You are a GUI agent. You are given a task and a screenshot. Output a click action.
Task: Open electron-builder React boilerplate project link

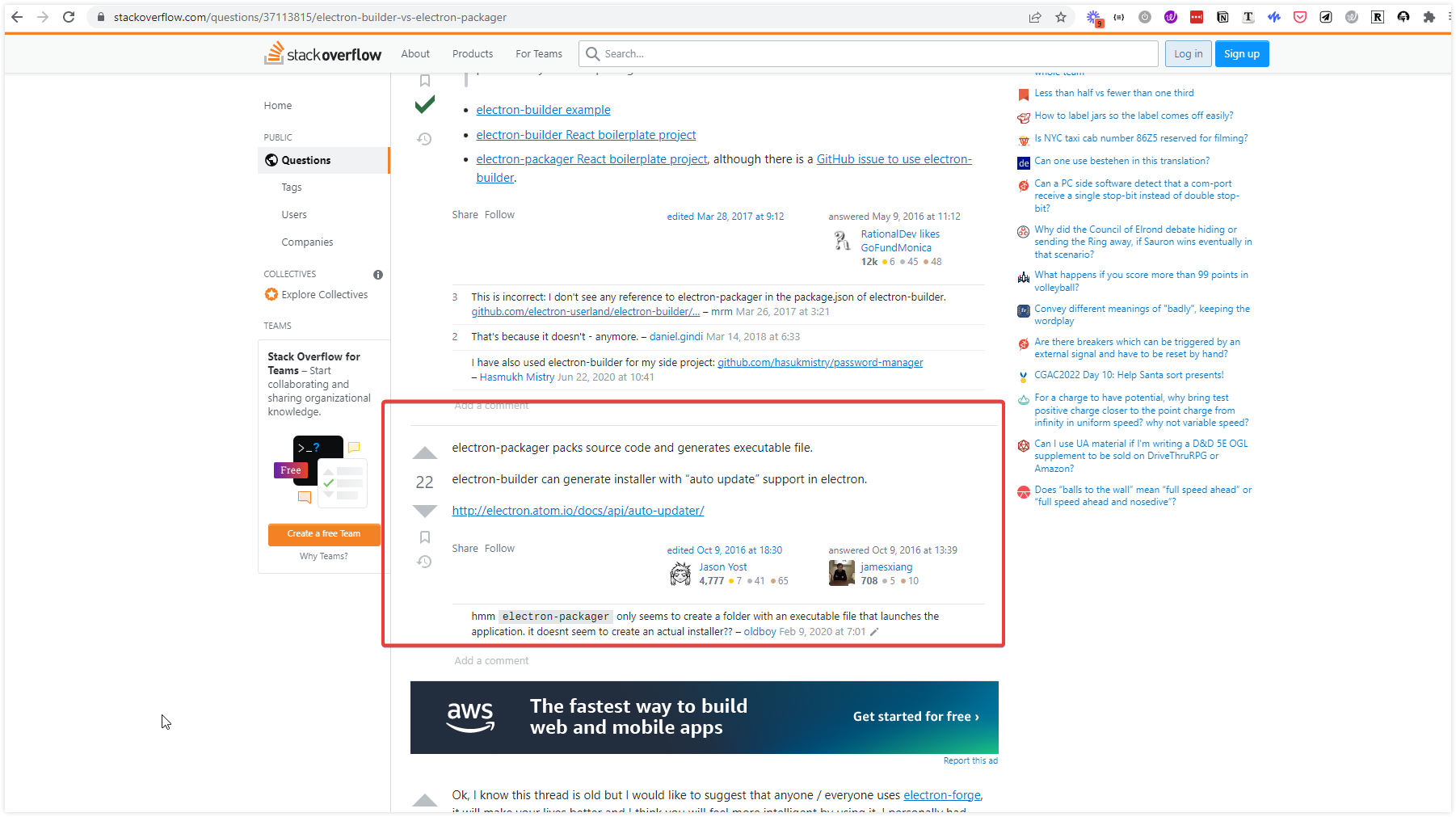(x=586, y=135)
